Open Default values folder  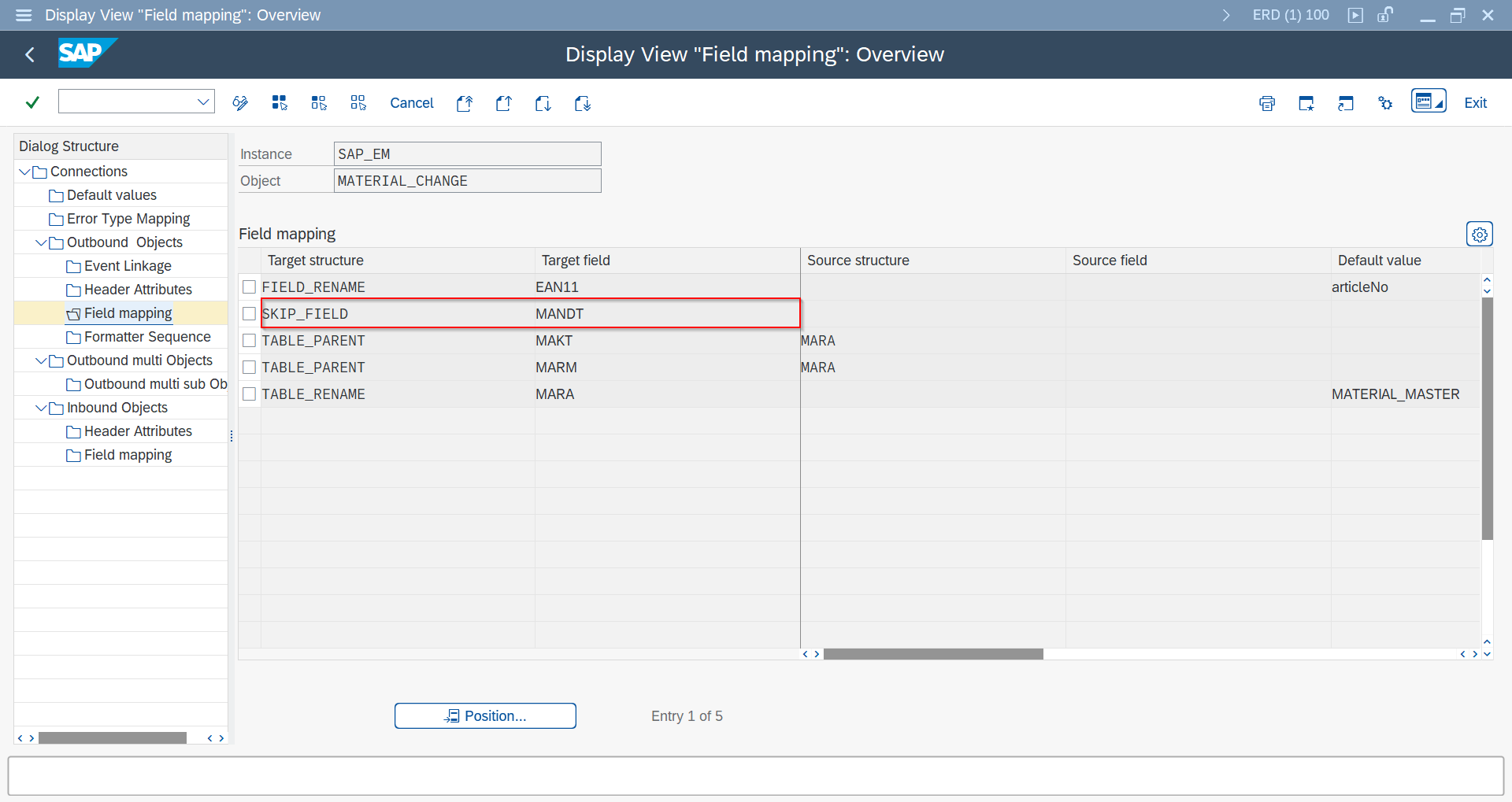102,195
